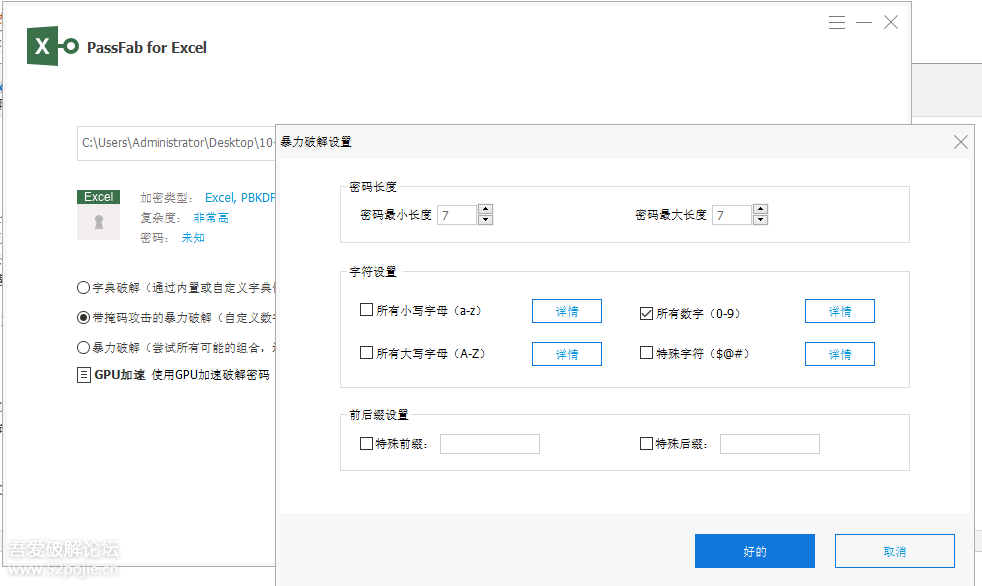Enable 所有大写字母 (A-Z) checkbox

366,352
